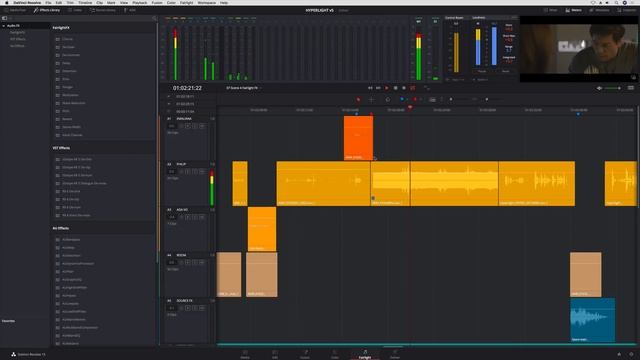This screenshot has width=640, height=360.
Task: Mute track A3 ADA VO
Action: [x=202, y=217]
